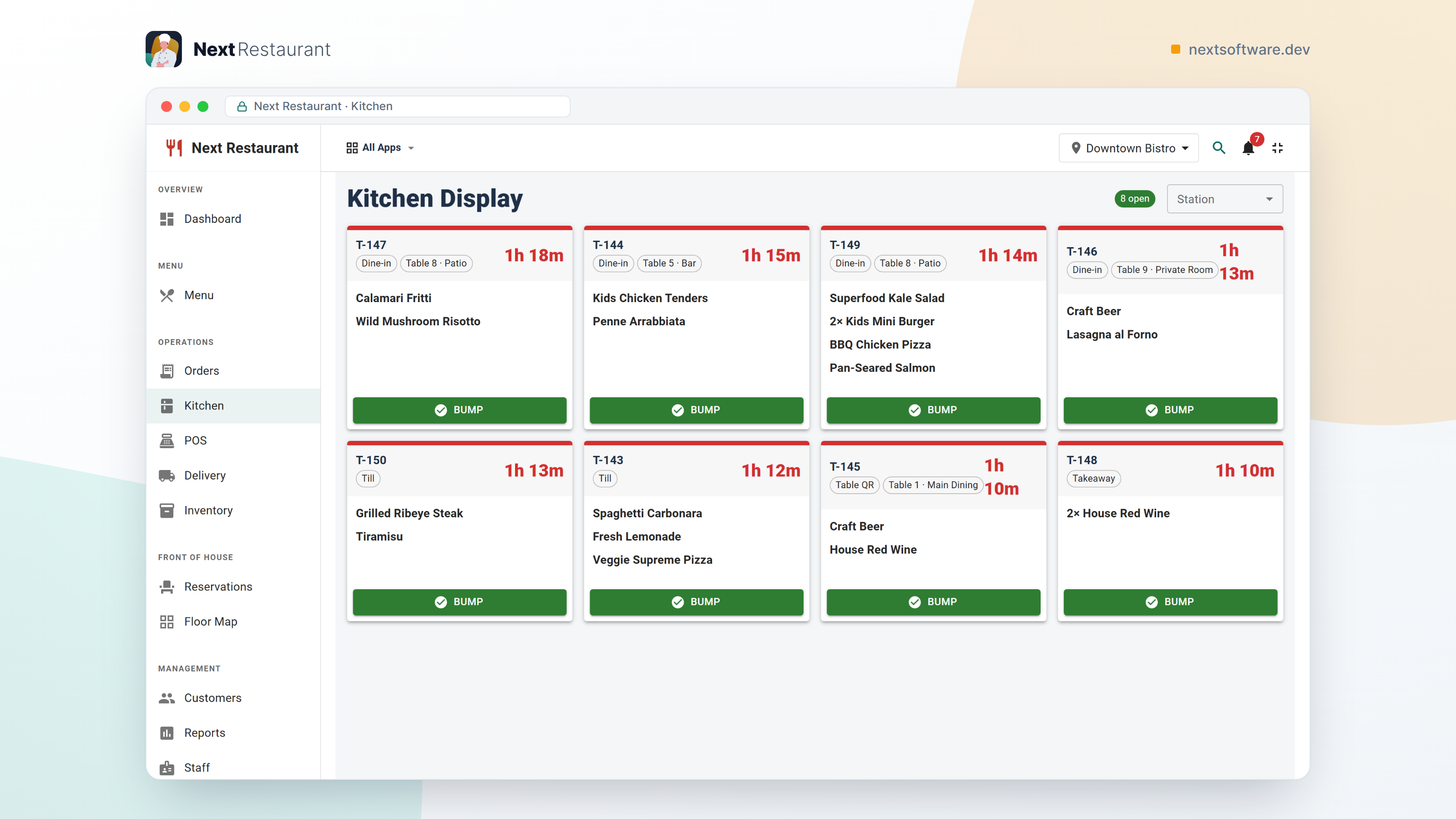This screenshot has height=819, width=1456.
Task: Click the fork and knife logo icon
Action: tap(174, 148)
